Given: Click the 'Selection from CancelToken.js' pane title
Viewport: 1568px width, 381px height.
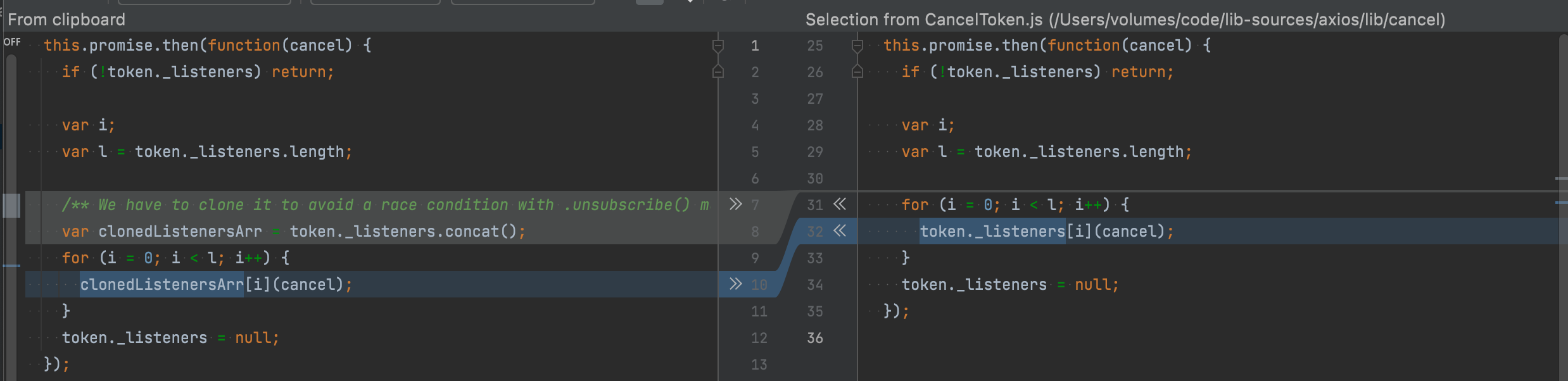Looking at the screenshot, I should pos(1125,20).
